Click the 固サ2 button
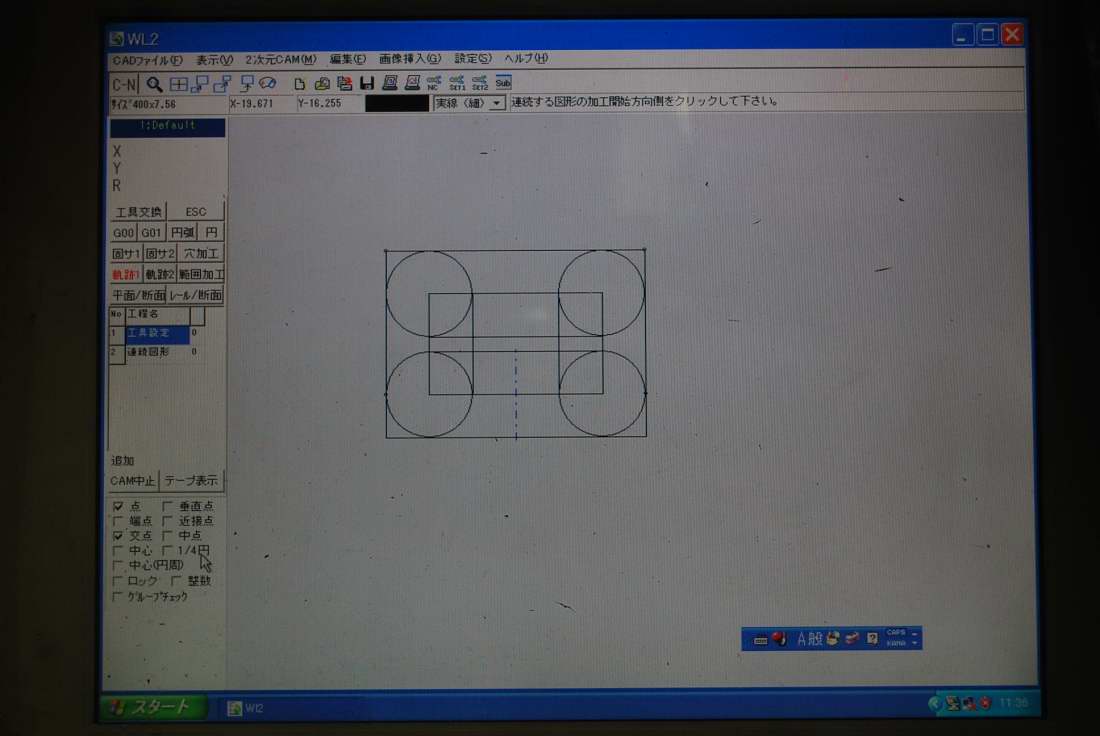This screenshot has width=1100, height=736. coord(160,253)
